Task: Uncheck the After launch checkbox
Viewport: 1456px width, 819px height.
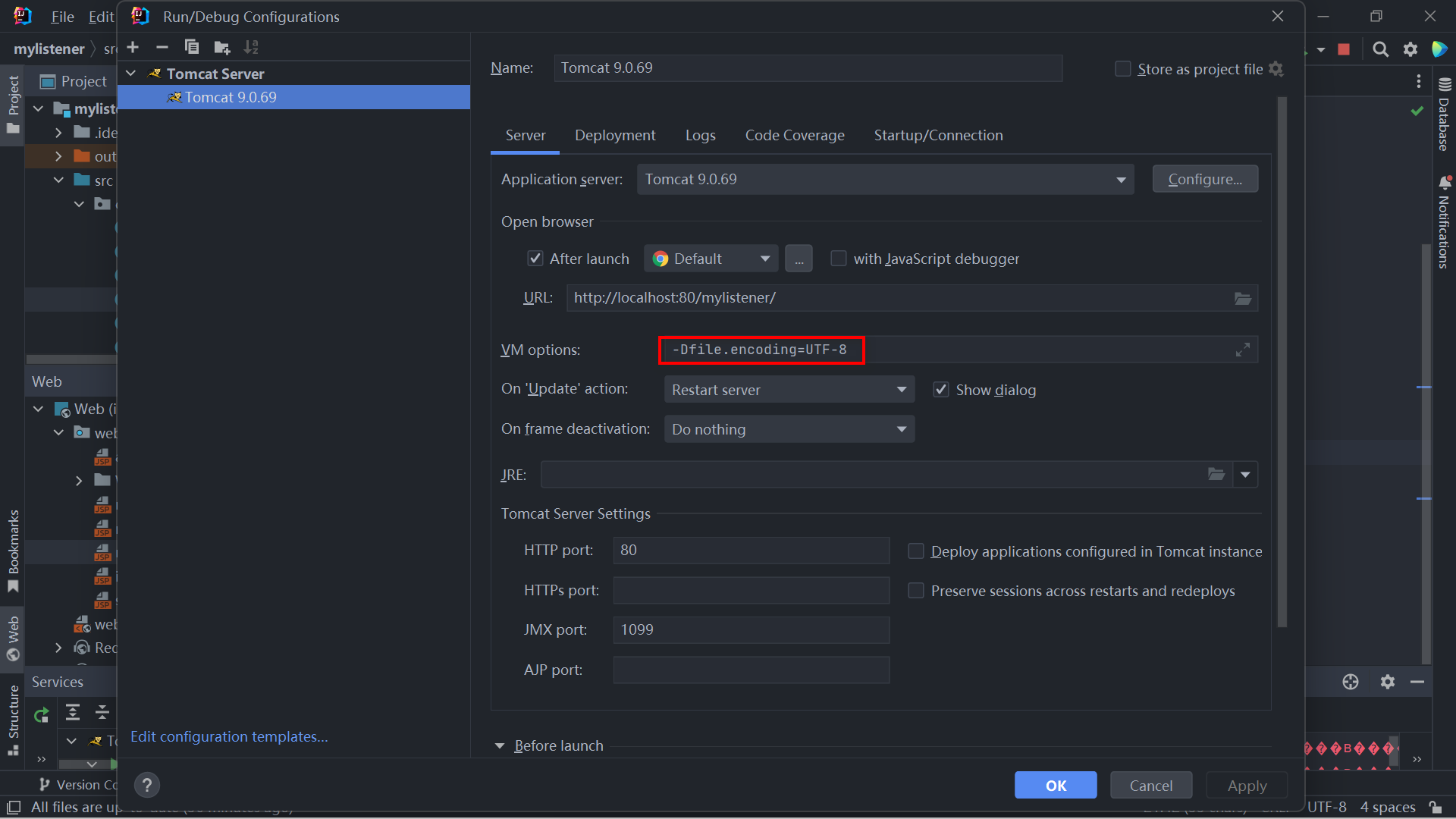Action: click(x=535, y=259)
